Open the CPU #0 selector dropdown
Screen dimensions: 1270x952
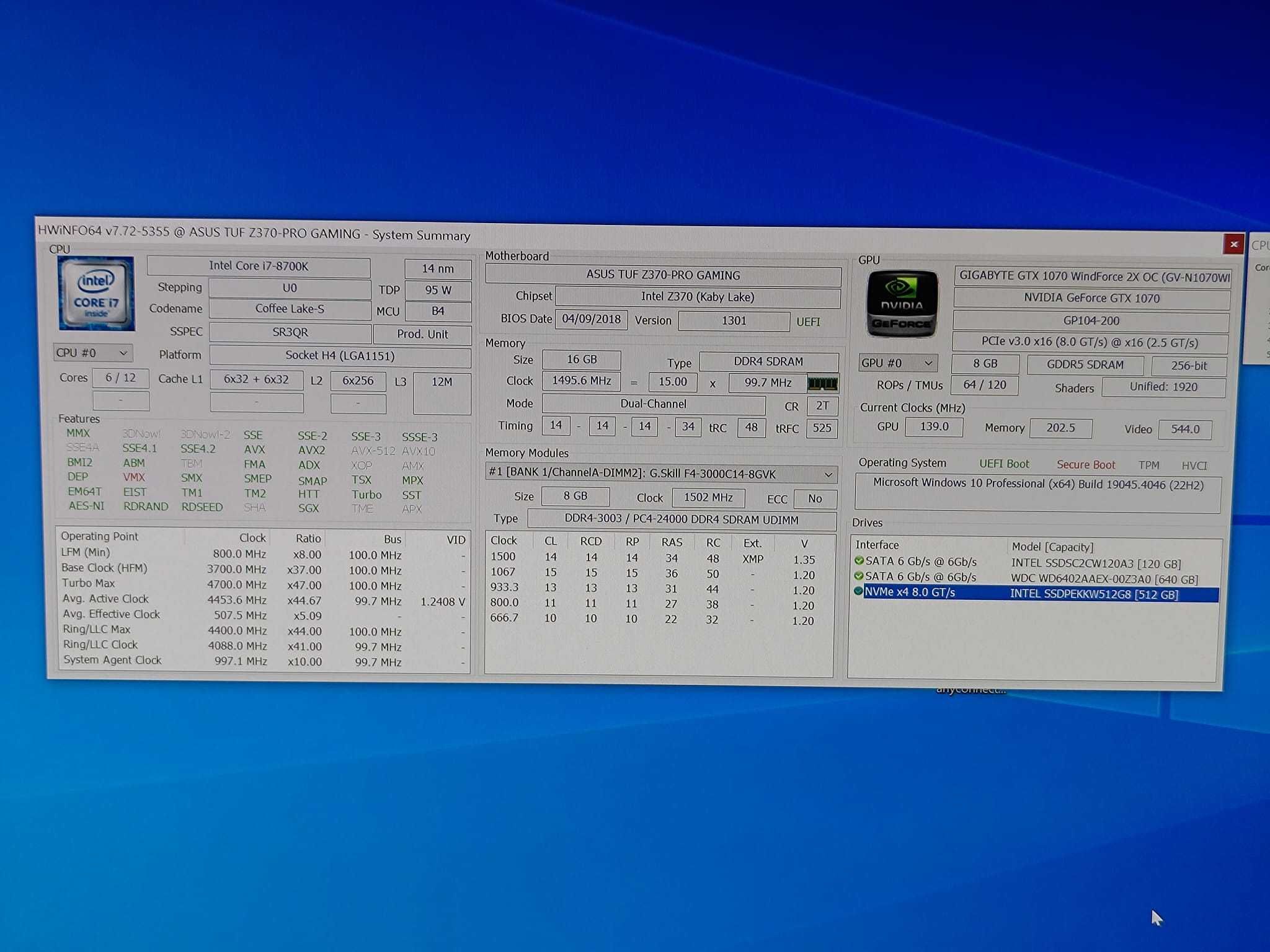click(93, 353)
